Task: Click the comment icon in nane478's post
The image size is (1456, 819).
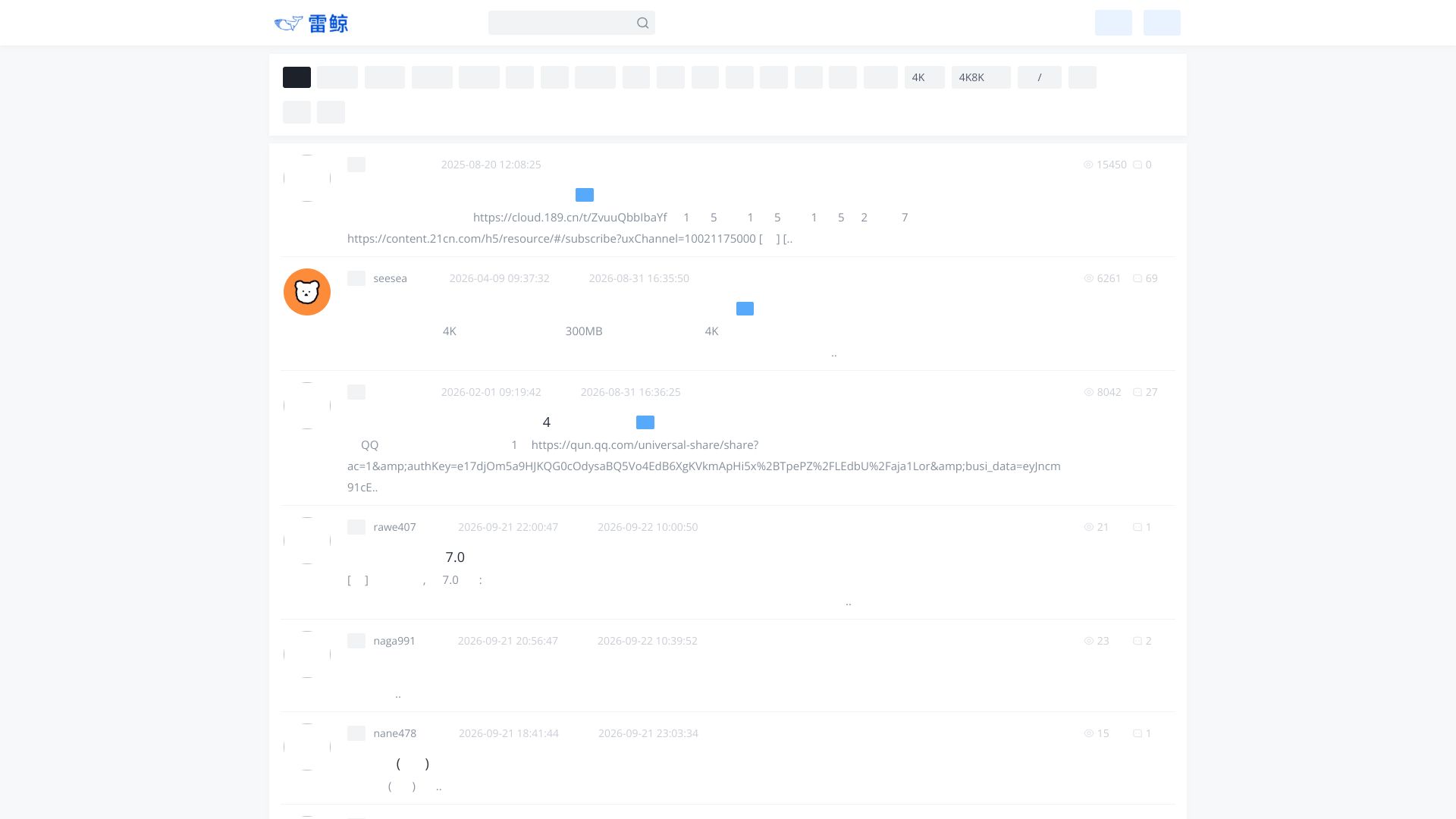Action: [x=1137, y=733]
